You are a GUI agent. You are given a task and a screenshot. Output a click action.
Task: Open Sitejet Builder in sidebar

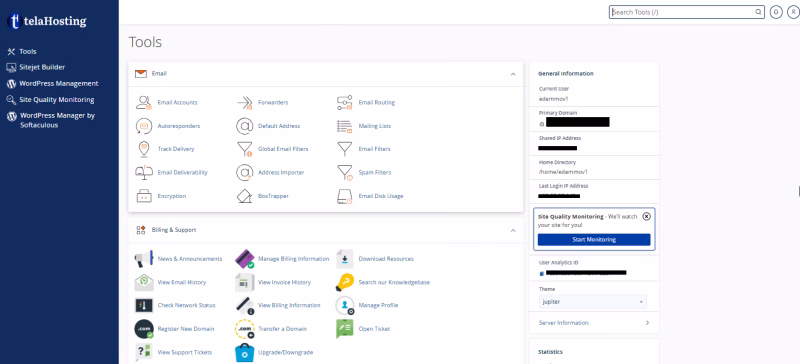tap(42, 67)
